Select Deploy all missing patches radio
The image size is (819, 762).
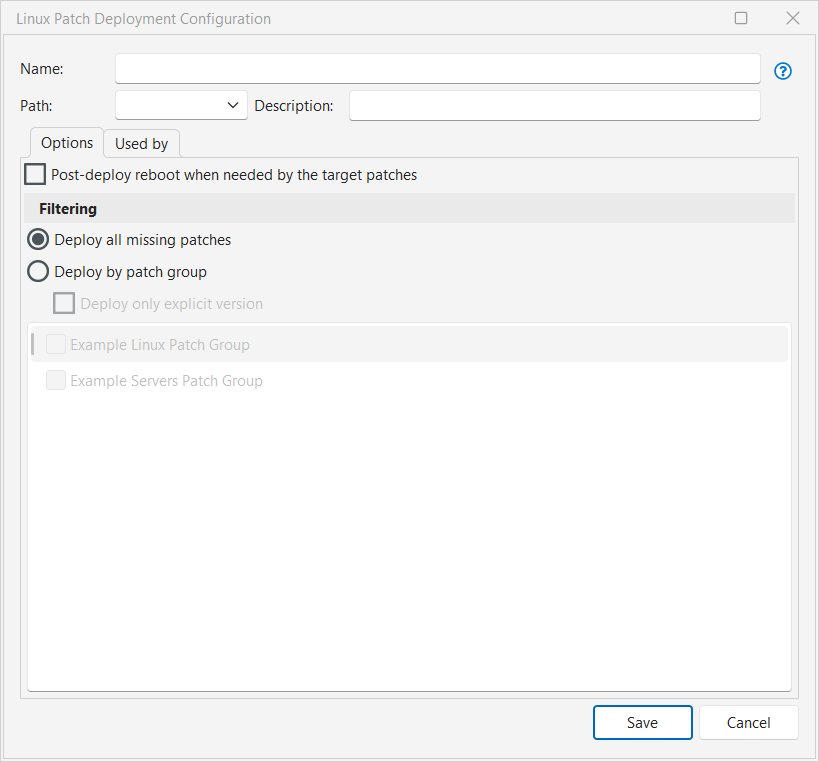(x=38, y=240)
